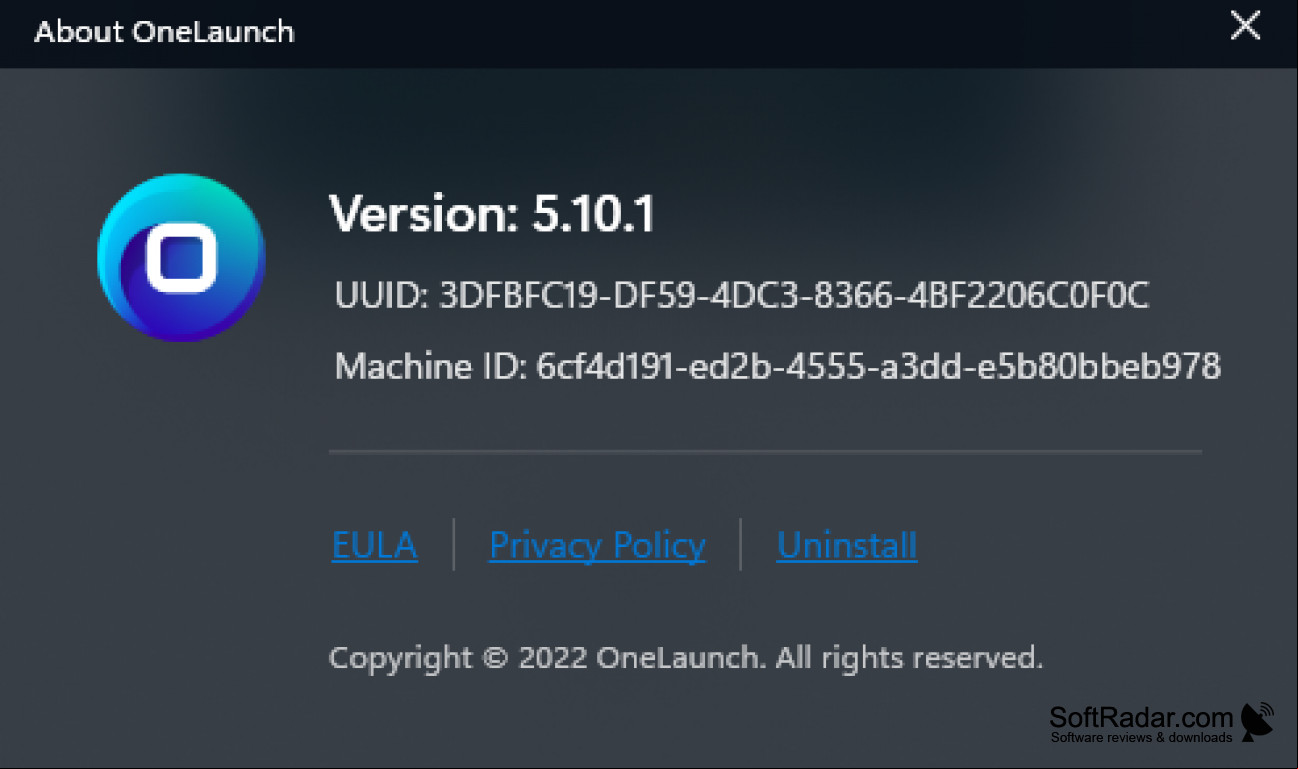The image size is (1298, 769).
Task: Click the 'UUID:' label
Action: (383, 296)
